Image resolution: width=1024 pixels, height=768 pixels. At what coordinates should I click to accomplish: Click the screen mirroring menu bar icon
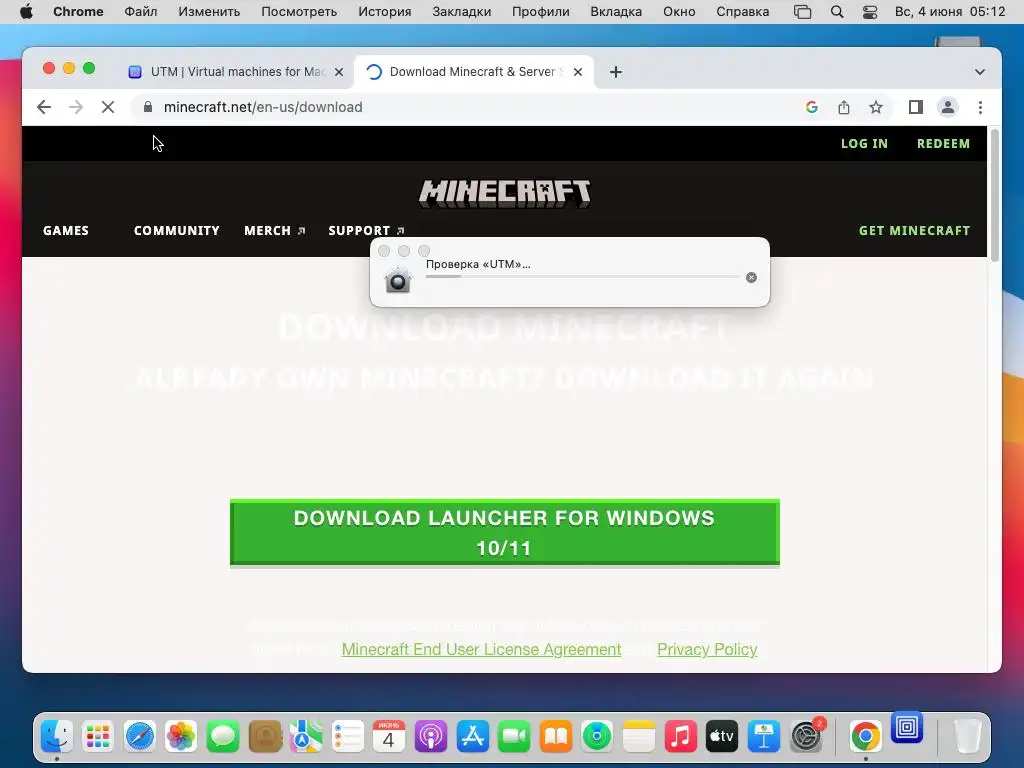coord(803,12)
